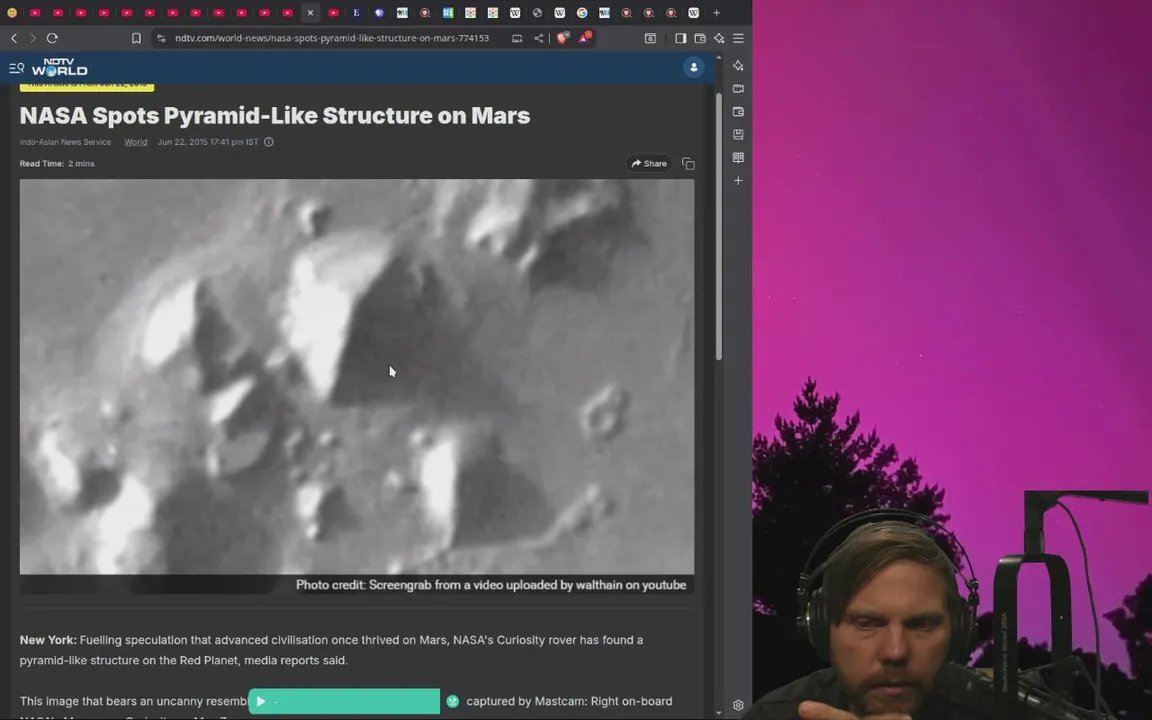The height and width of the screenshot is (720, 1152).
Task: Open the browser hamburger main menu
Action: (738, 38)
